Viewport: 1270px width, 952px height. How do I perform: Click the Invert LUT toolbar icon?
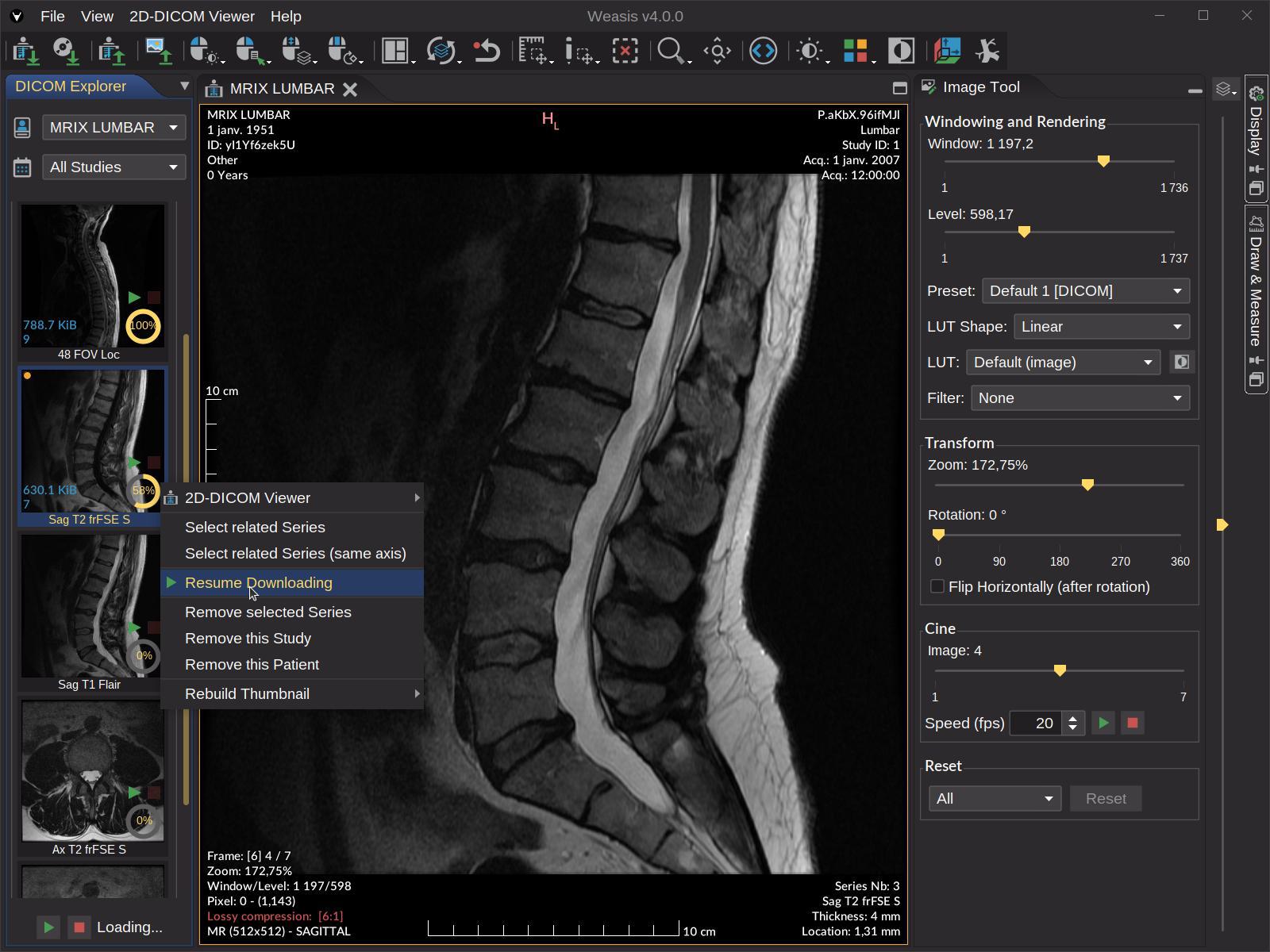coord(901,50)
